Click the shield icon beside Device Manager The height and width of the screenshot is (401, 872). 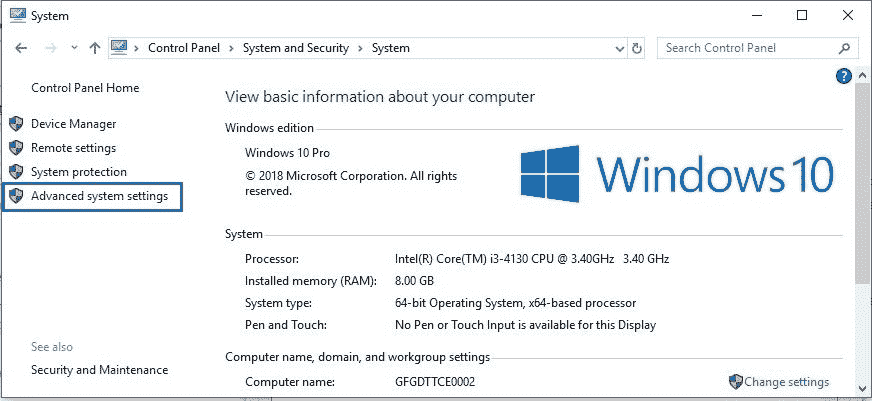tap(15, 124)
